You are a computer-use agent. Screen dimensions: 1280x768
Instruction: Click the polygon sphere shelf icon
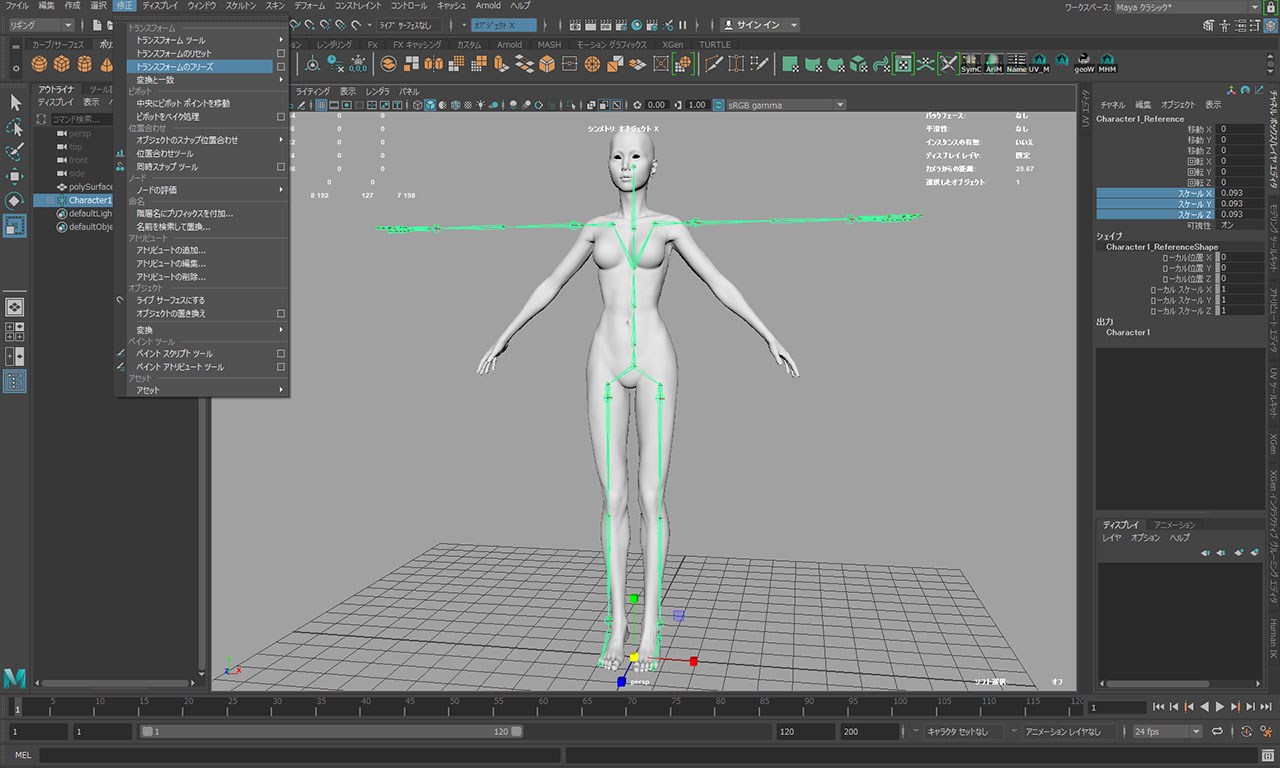coord(38,64)
